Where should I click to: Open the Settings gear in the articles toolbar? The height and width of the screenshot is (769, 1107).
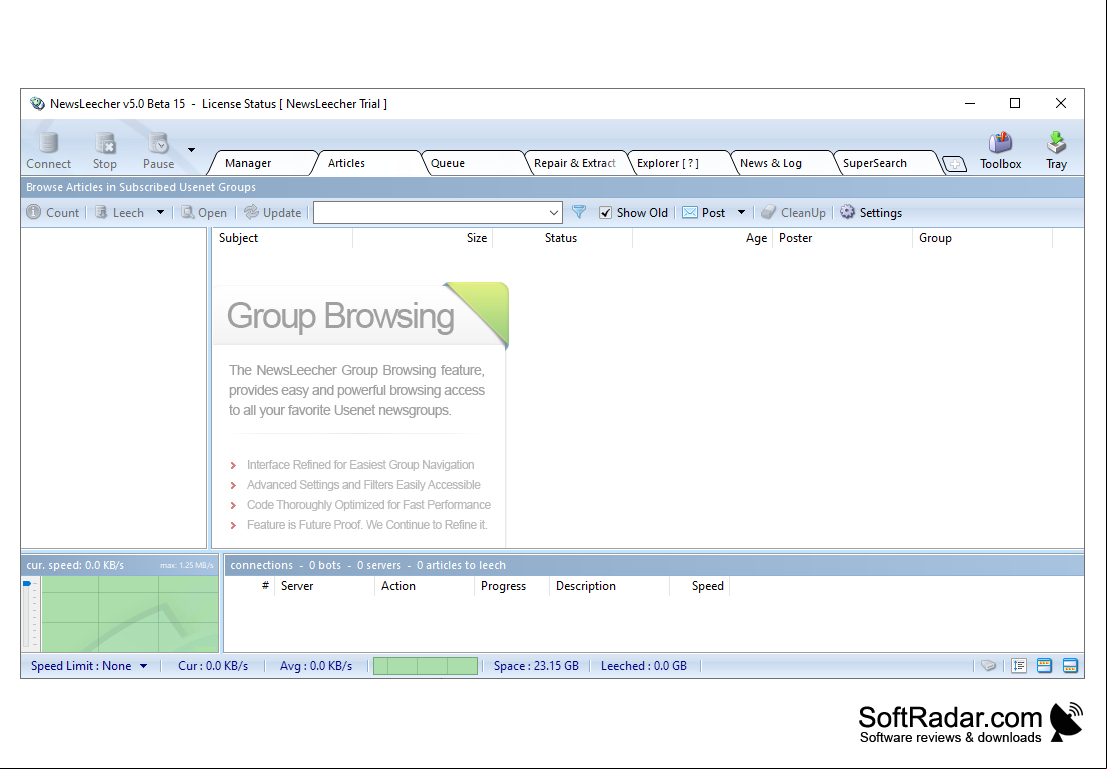coord(871,213)
